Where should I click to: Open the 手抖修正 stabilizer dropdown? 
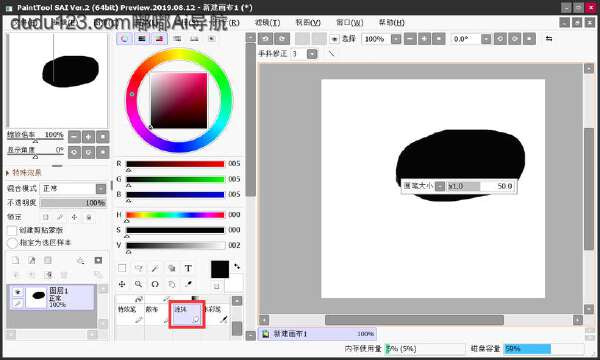[312, 54]
